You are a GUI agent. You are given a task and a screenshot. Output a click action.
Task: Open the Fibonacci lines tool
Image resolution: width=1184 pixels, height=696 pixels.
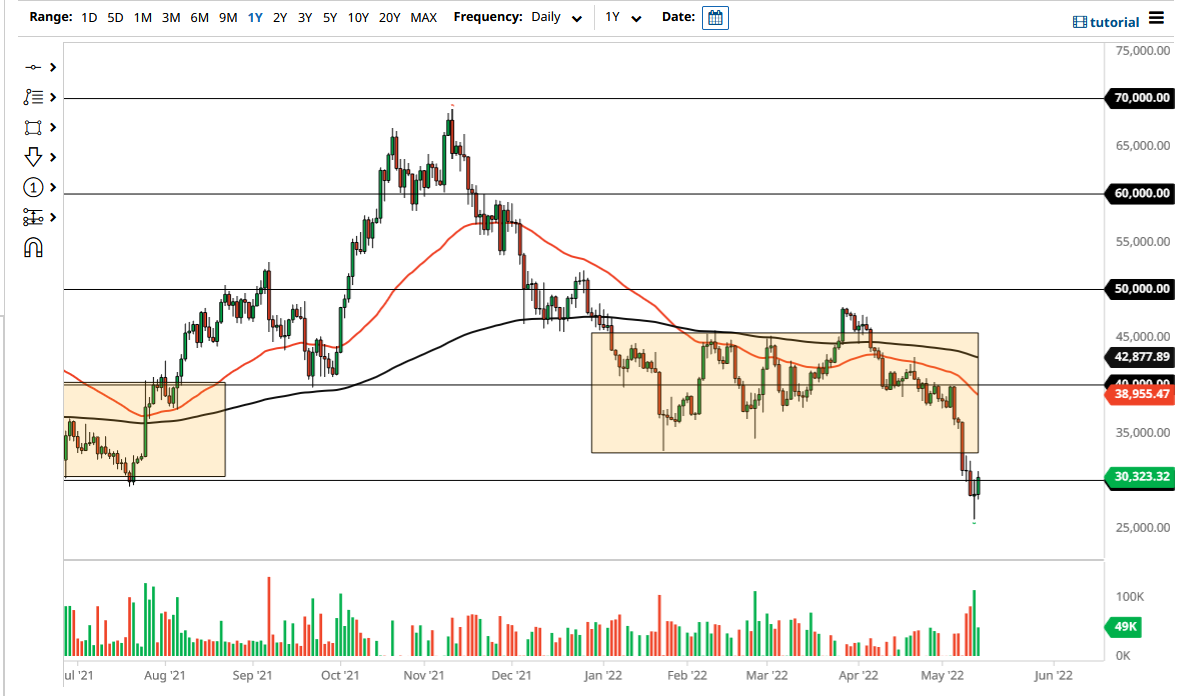[x=33, y=97]
